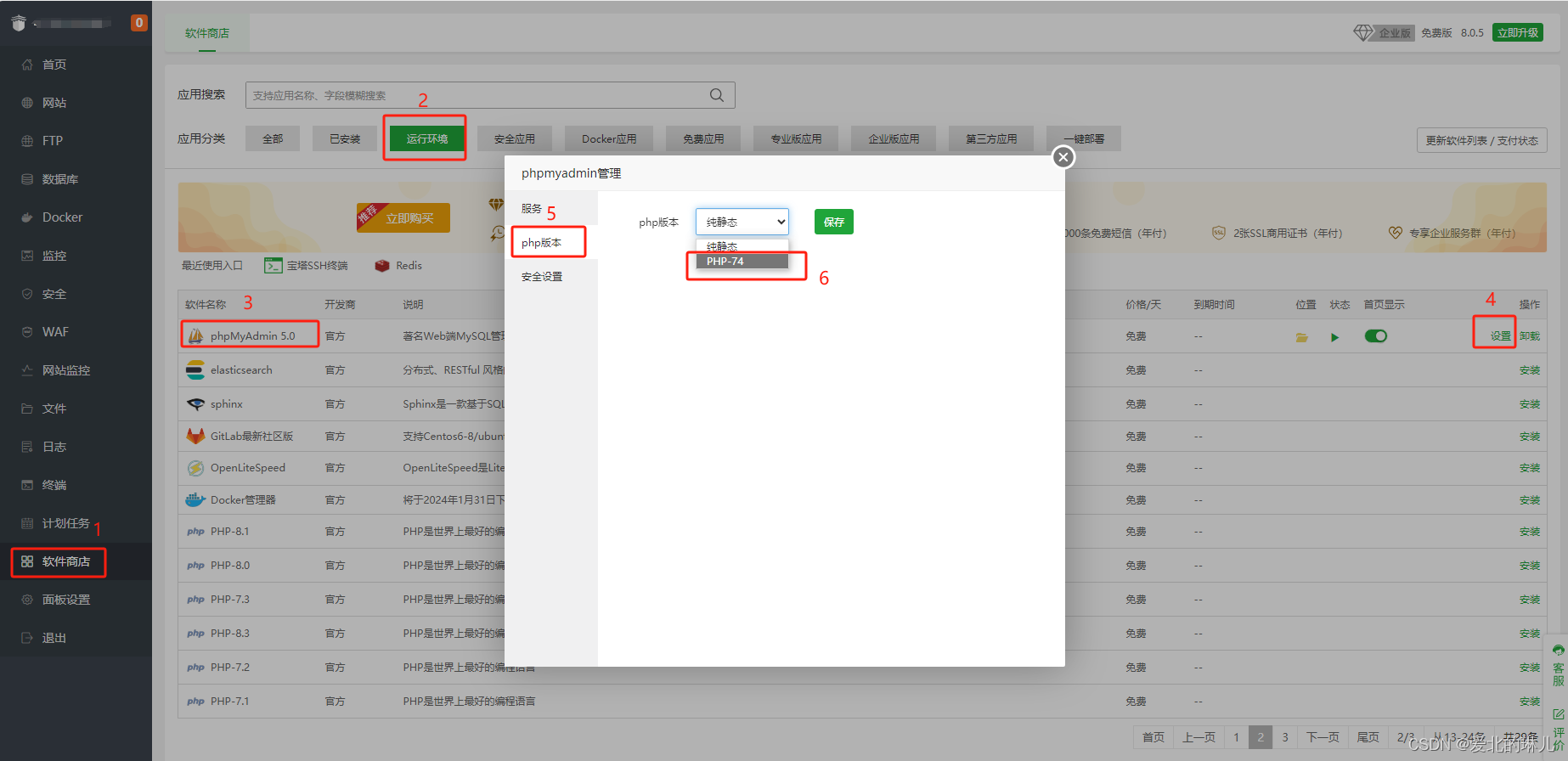Open 监控 monitor icon in sidebar

click(x=27, y=256)
